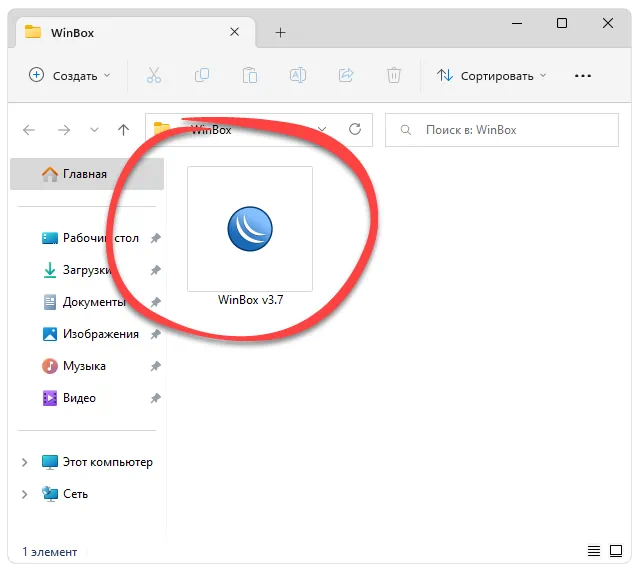Close the Explorer window

(x=608, y=23)
